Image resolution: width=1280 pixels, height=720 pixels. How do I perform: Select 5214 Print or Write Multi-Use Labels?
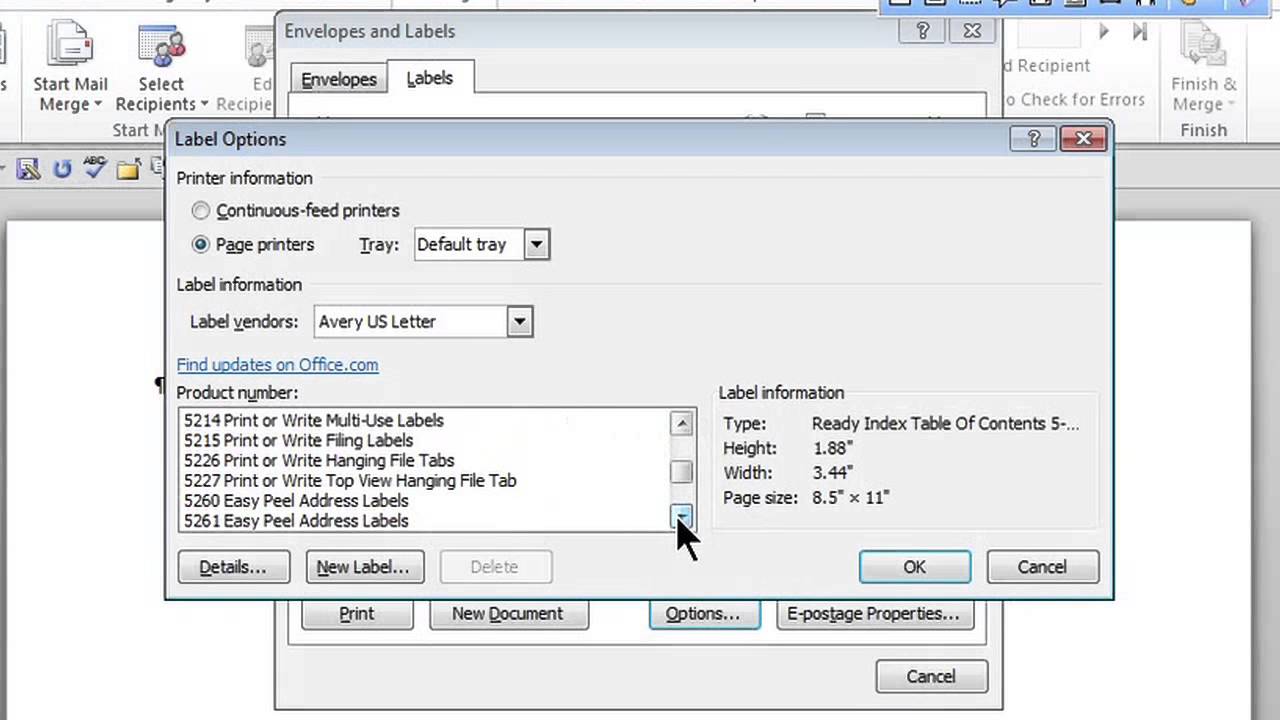pos(423,421)
